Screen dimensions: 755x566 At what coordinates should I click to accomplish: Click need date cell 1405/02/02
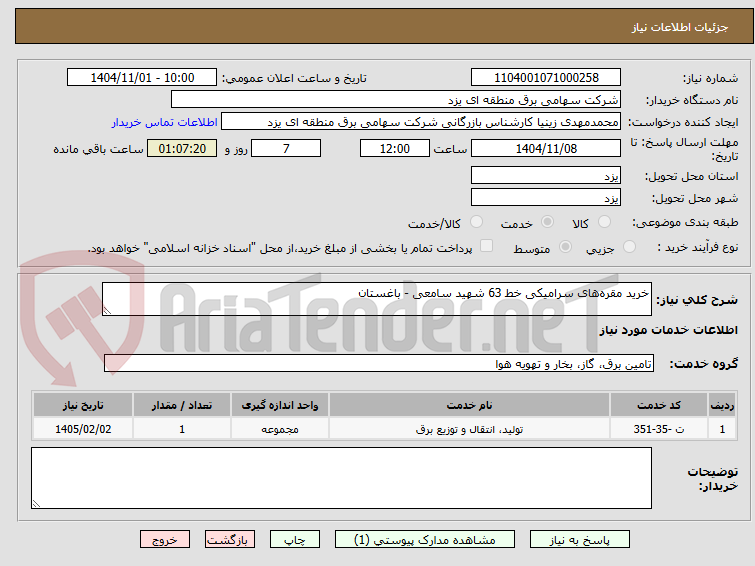(83, 429)
